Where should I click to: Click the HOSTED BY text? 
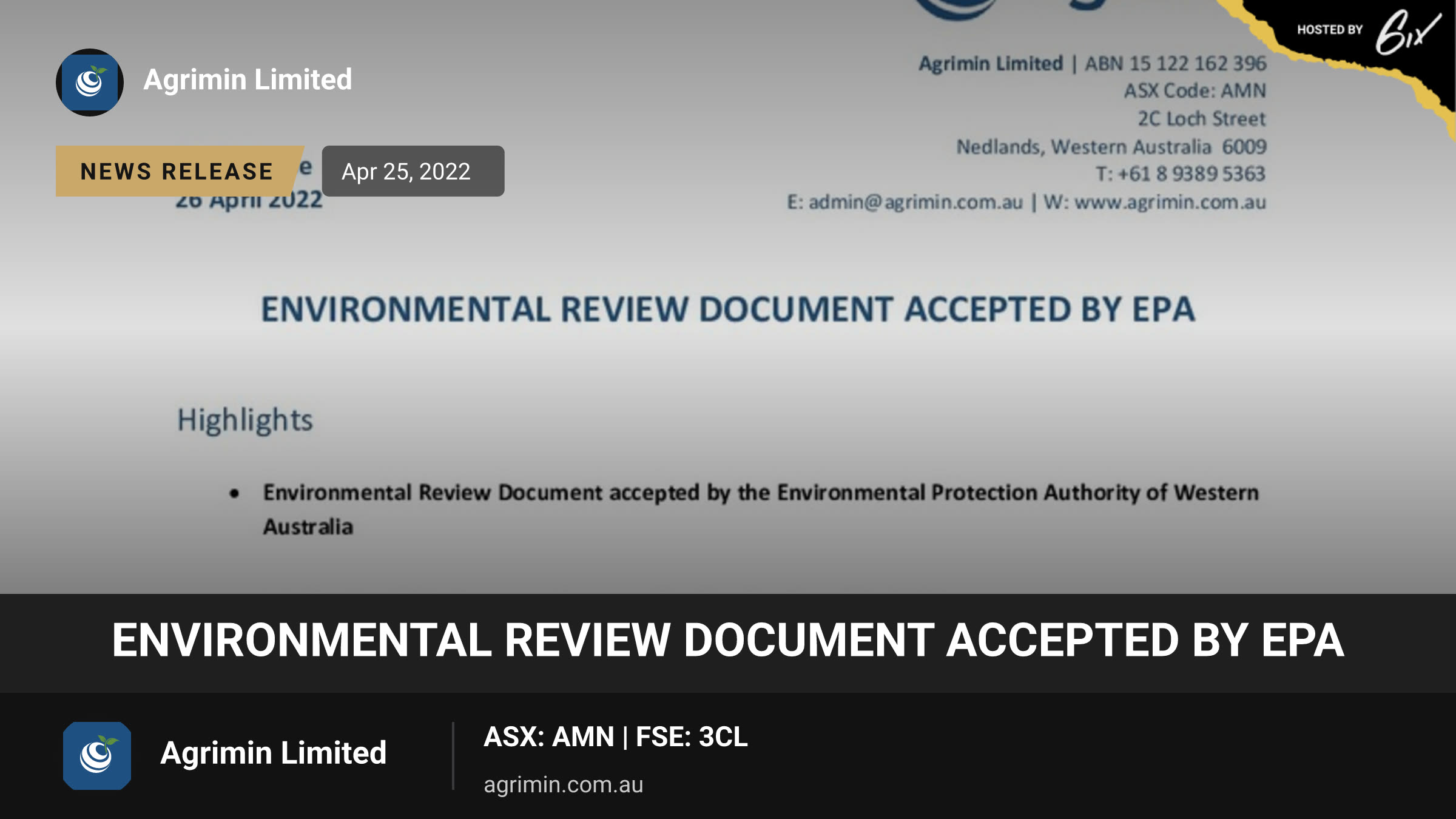pyautogui.click(x=1330, y=30)
